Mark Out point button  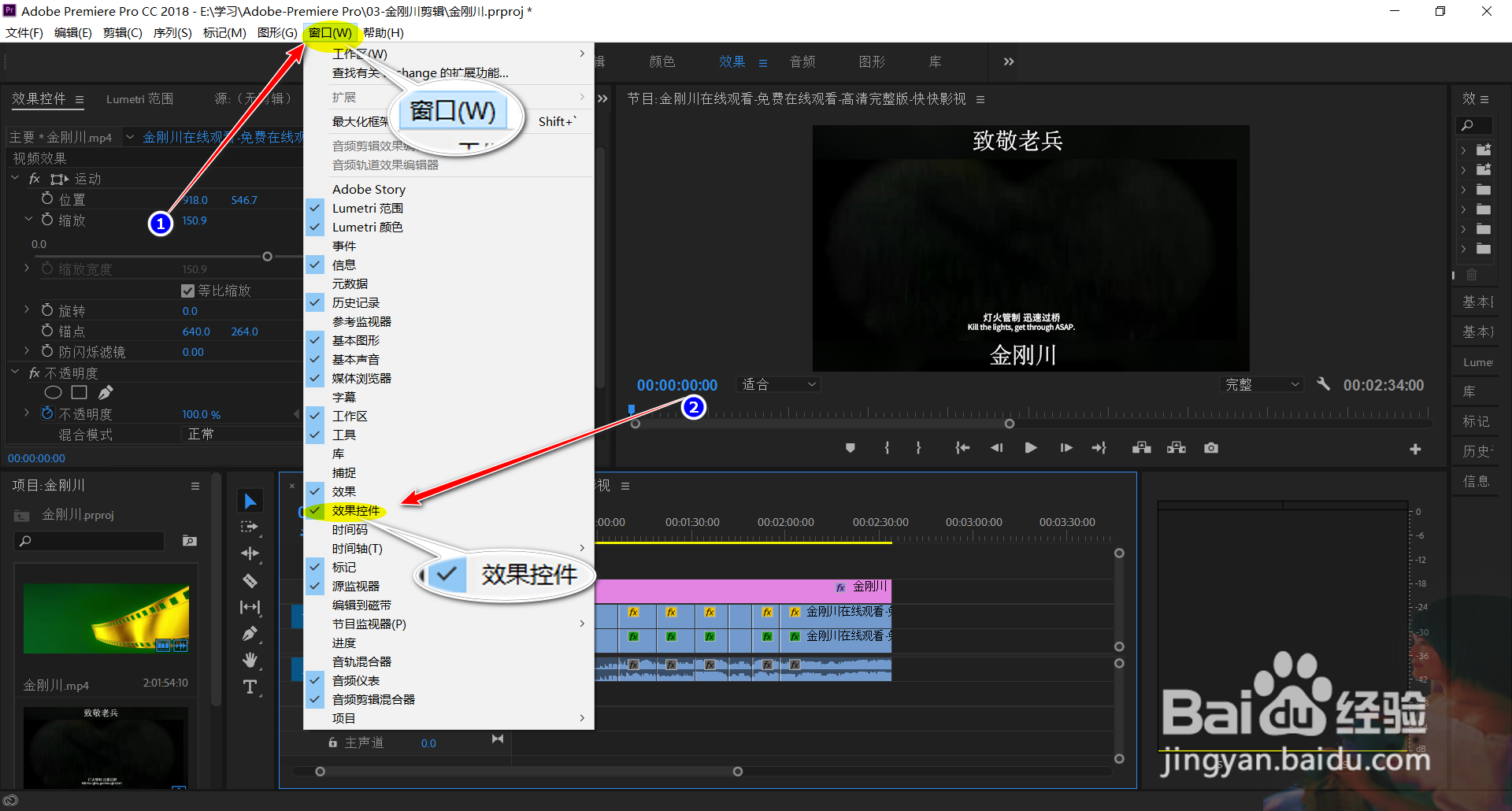(918, 448)
